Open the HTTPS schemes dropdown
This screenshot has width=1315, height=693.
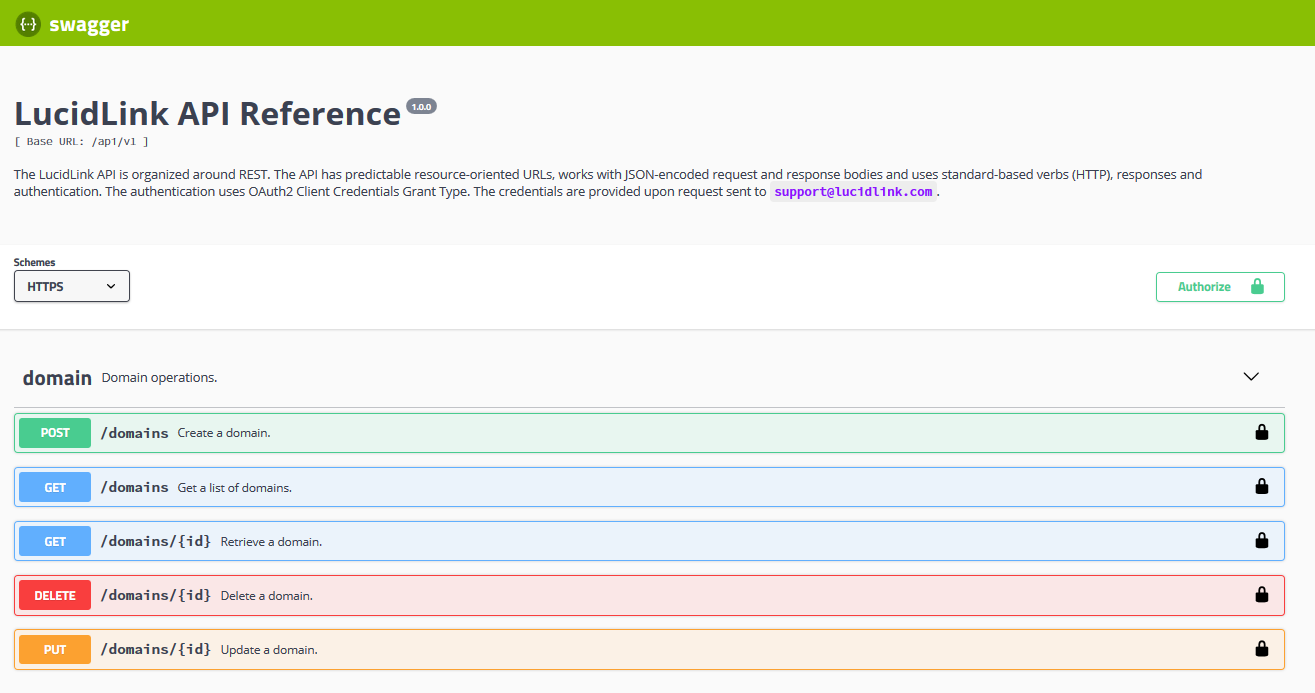point(72,286)
